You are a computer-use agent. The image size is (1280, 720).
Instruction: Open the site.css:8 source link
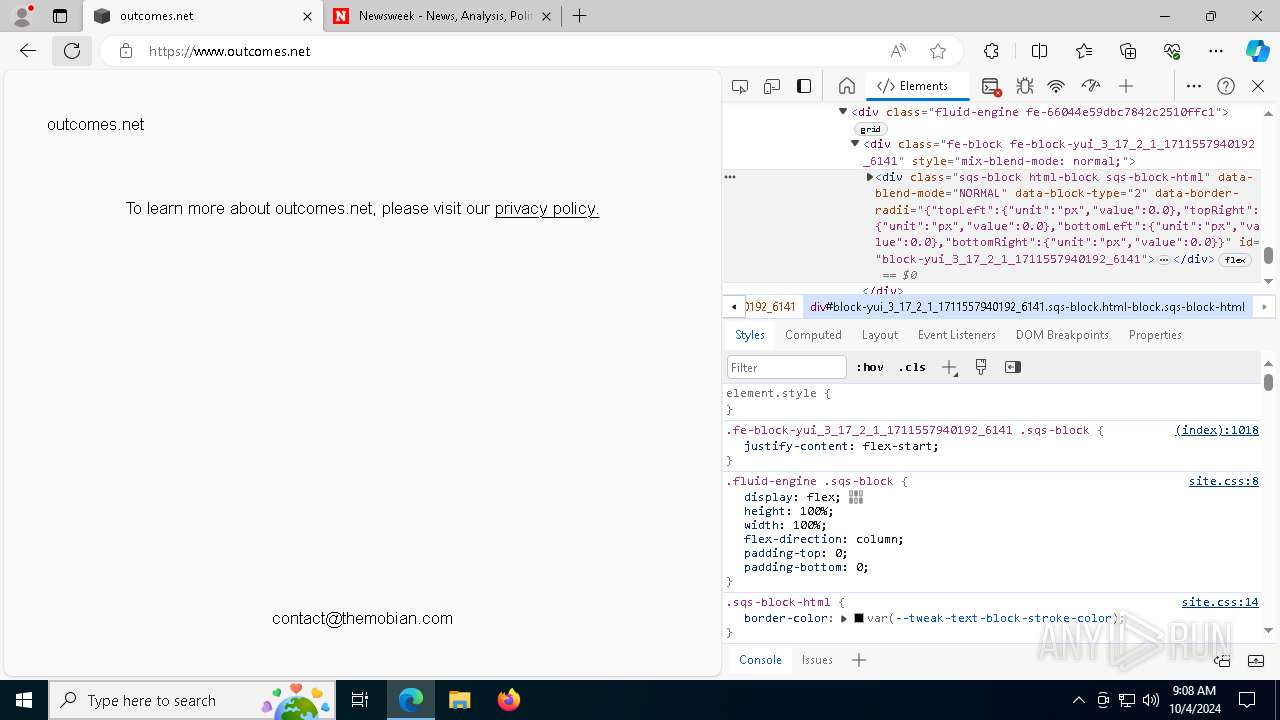tap(1224, 481)
